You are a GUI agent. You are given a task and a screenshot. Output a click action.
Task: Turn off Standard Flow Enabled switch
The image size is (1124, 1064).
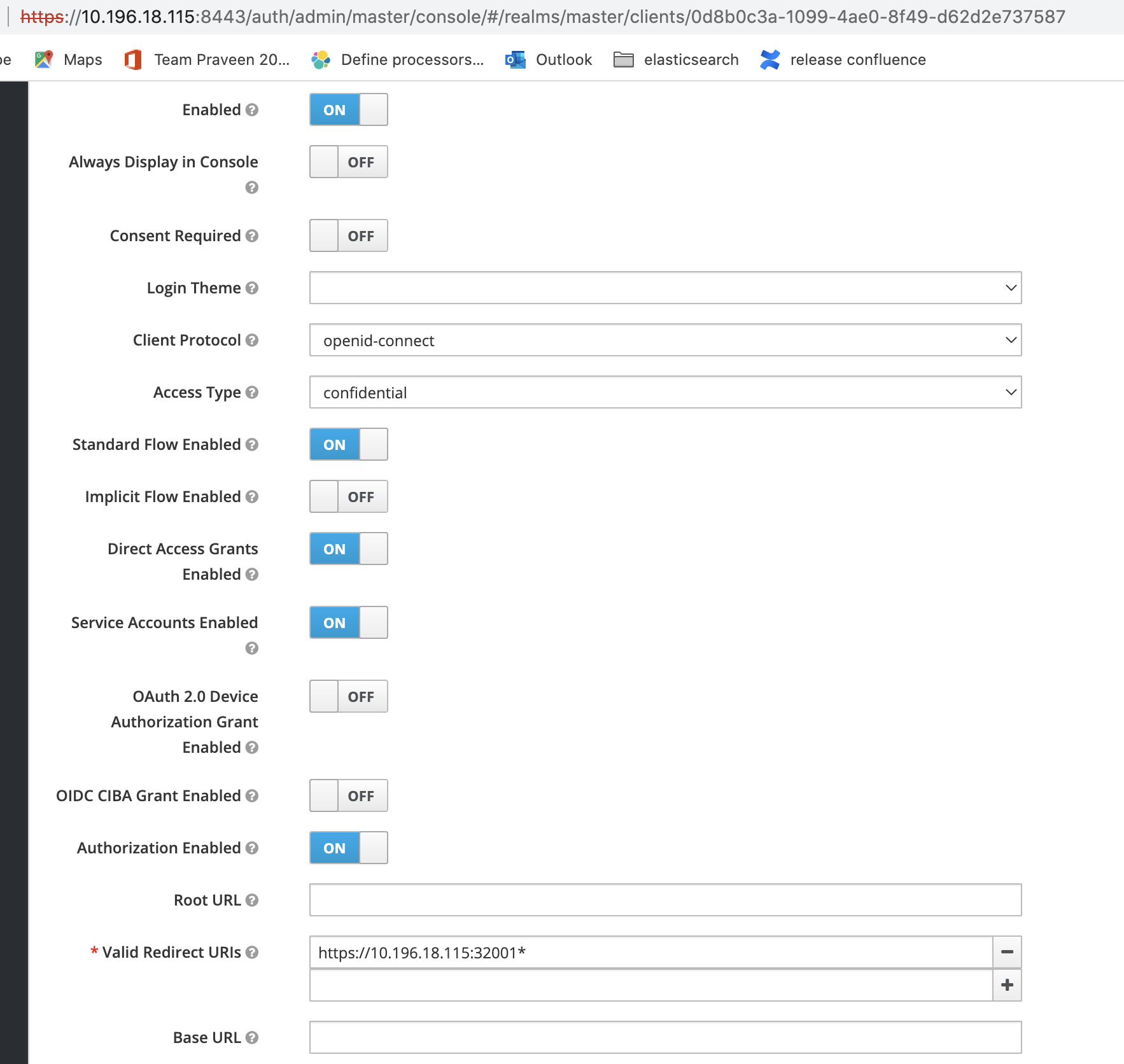tap(348, 445)
